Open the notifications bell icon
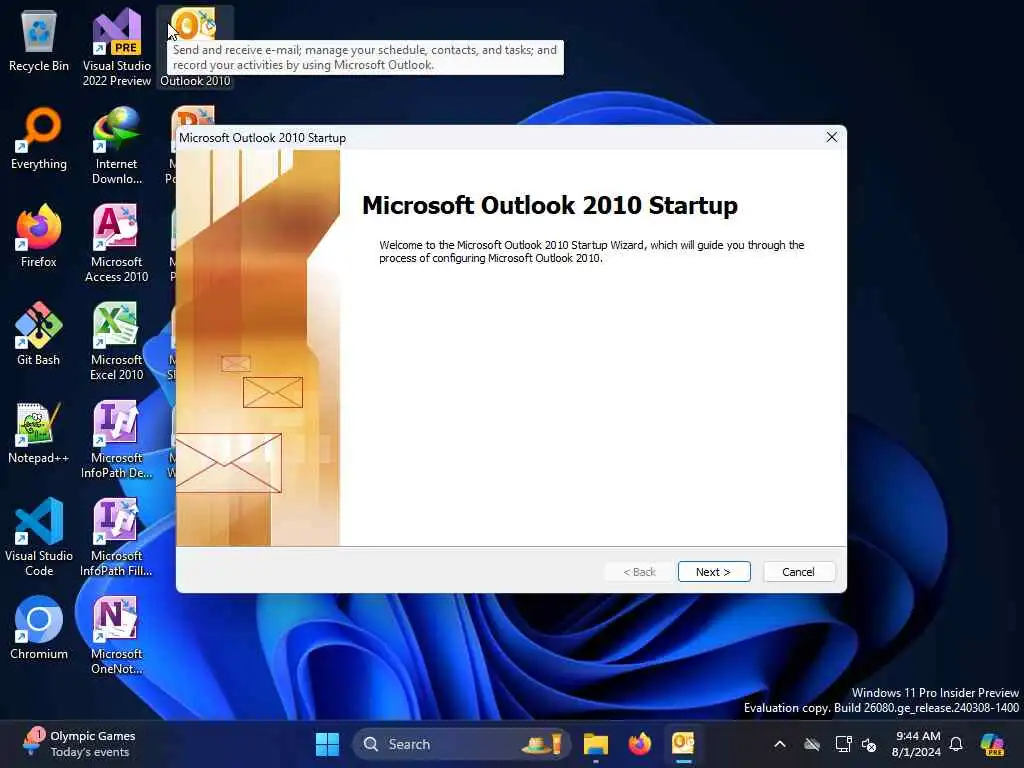This screenshot has width=1024, height=768. [x=956, y=744]
